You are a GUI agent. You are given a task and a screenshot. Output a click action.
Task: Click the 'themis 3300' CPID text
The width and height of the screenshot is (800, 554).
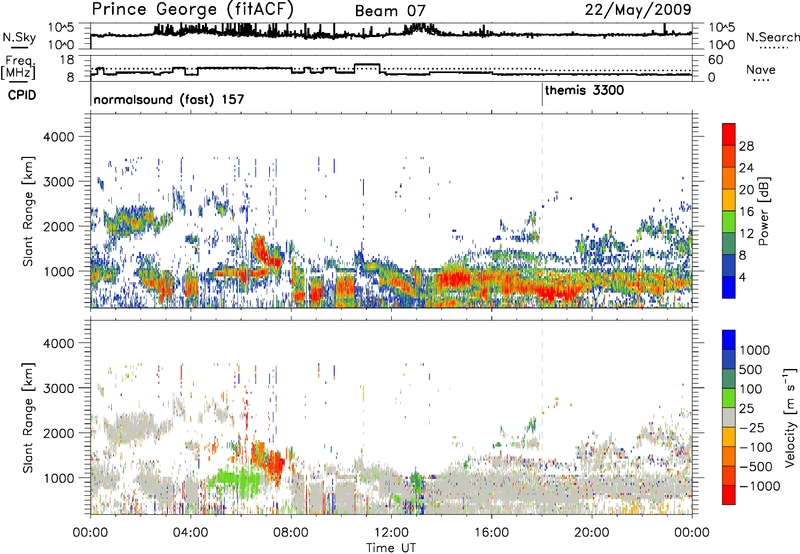584,90
